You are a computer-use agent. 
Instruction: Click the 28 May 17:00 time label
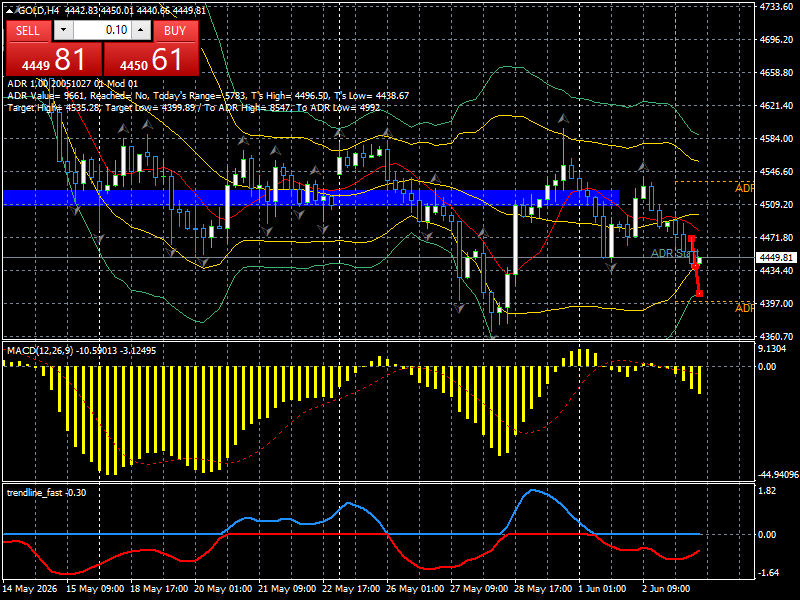point(543,588)
